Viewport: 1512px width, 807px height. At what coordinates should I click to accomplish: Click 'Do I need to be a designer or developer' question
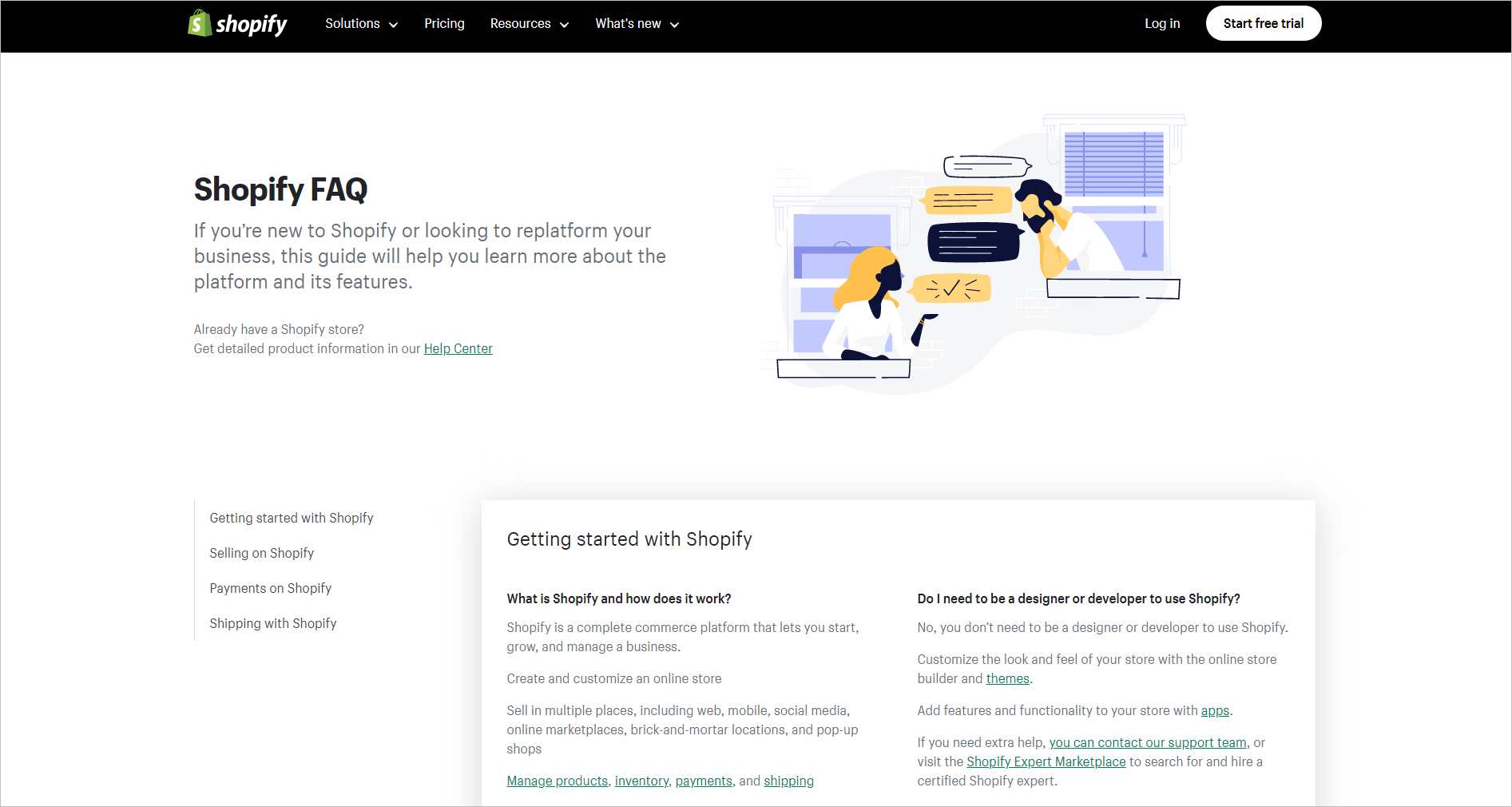[x=1079, y=598]
